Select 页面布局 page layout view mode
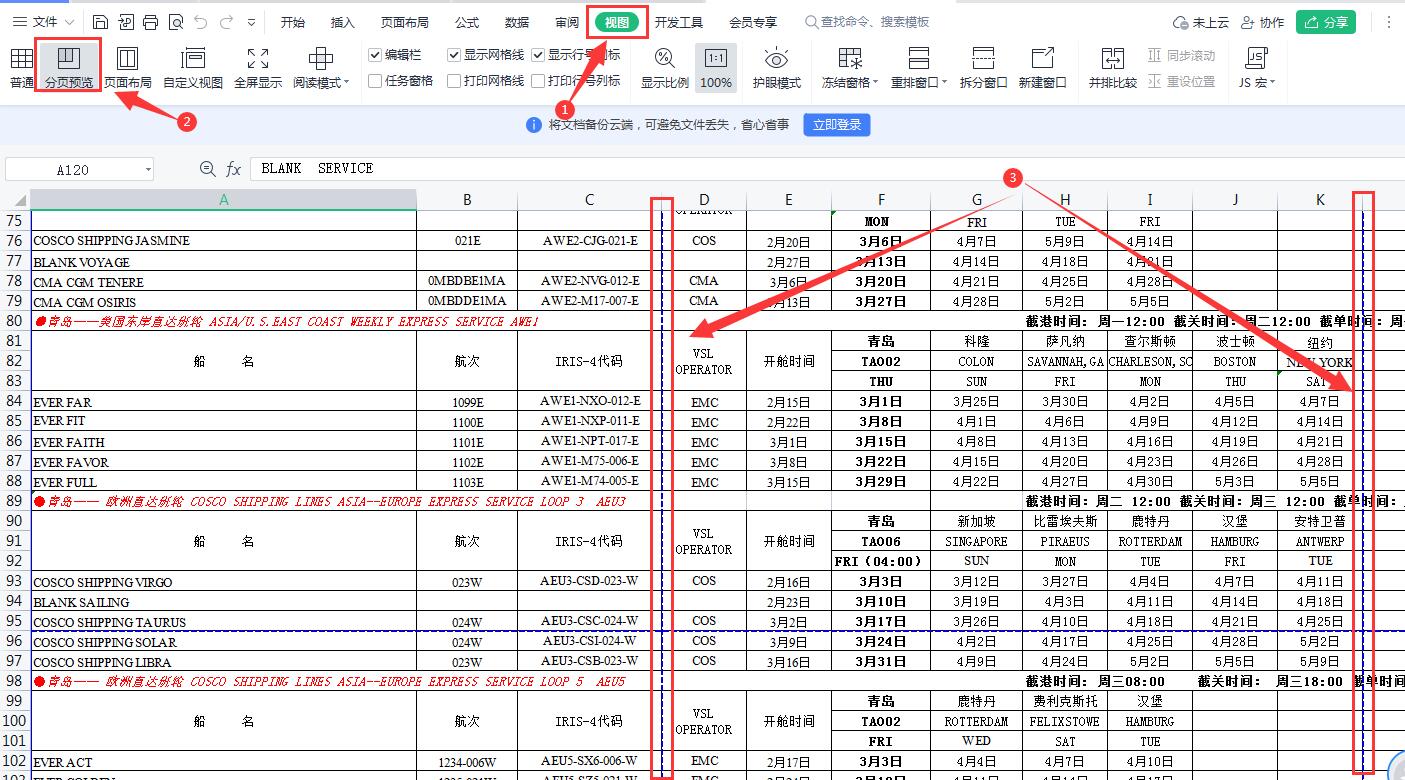 (x=126, y=68)
